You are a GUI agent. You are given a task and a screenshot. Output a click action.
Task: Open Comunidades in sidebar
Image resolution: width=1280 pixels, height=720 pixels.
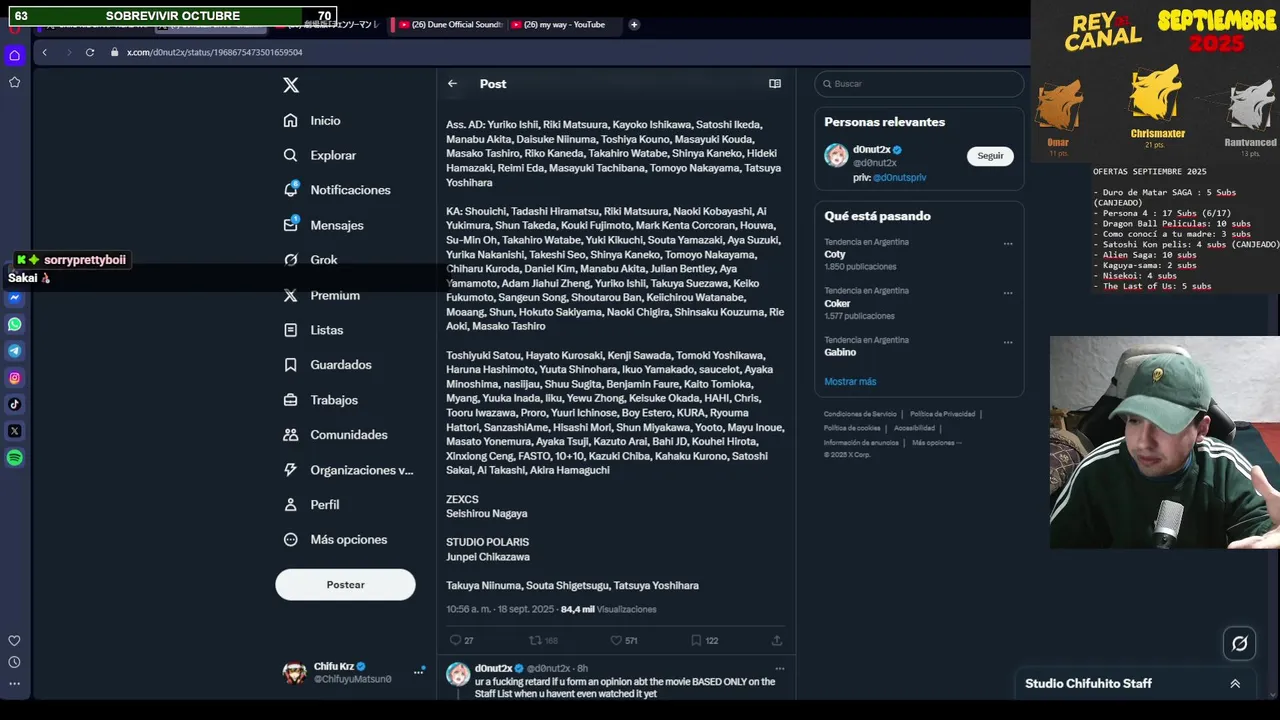[x=335, y=435]
